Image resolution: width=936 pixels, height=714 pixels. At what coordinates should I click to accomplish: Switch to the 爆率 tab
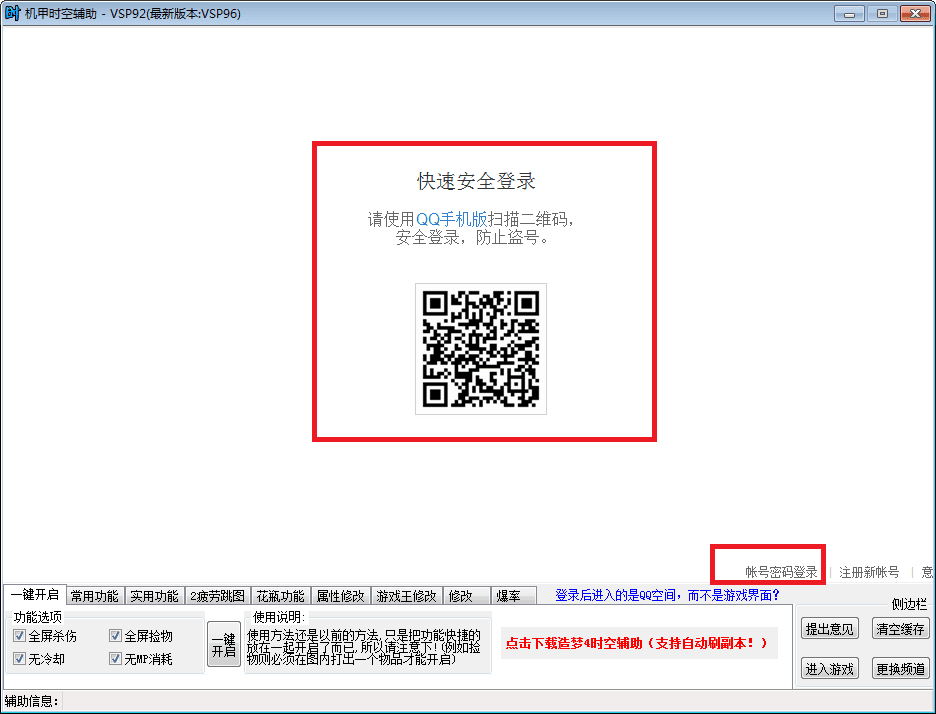[513, 596]
